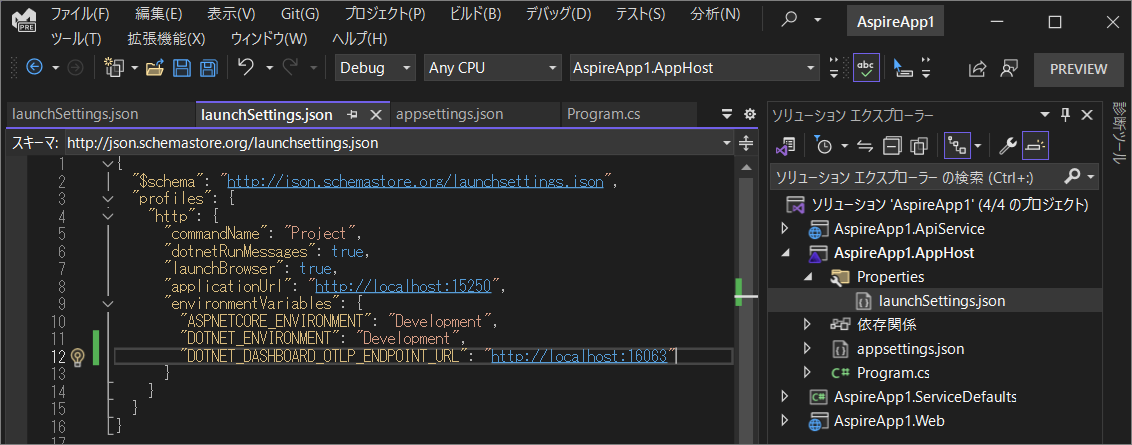
Task: Expand the AspireApp1.ApiService project
Action: tap(785, 229)
